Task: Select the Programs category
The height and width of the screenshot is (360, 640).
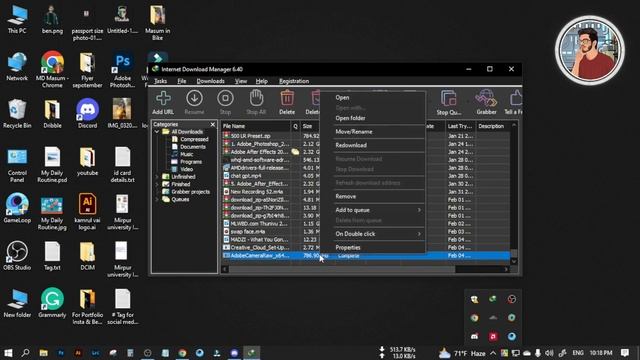Action: tap(191, 162)
